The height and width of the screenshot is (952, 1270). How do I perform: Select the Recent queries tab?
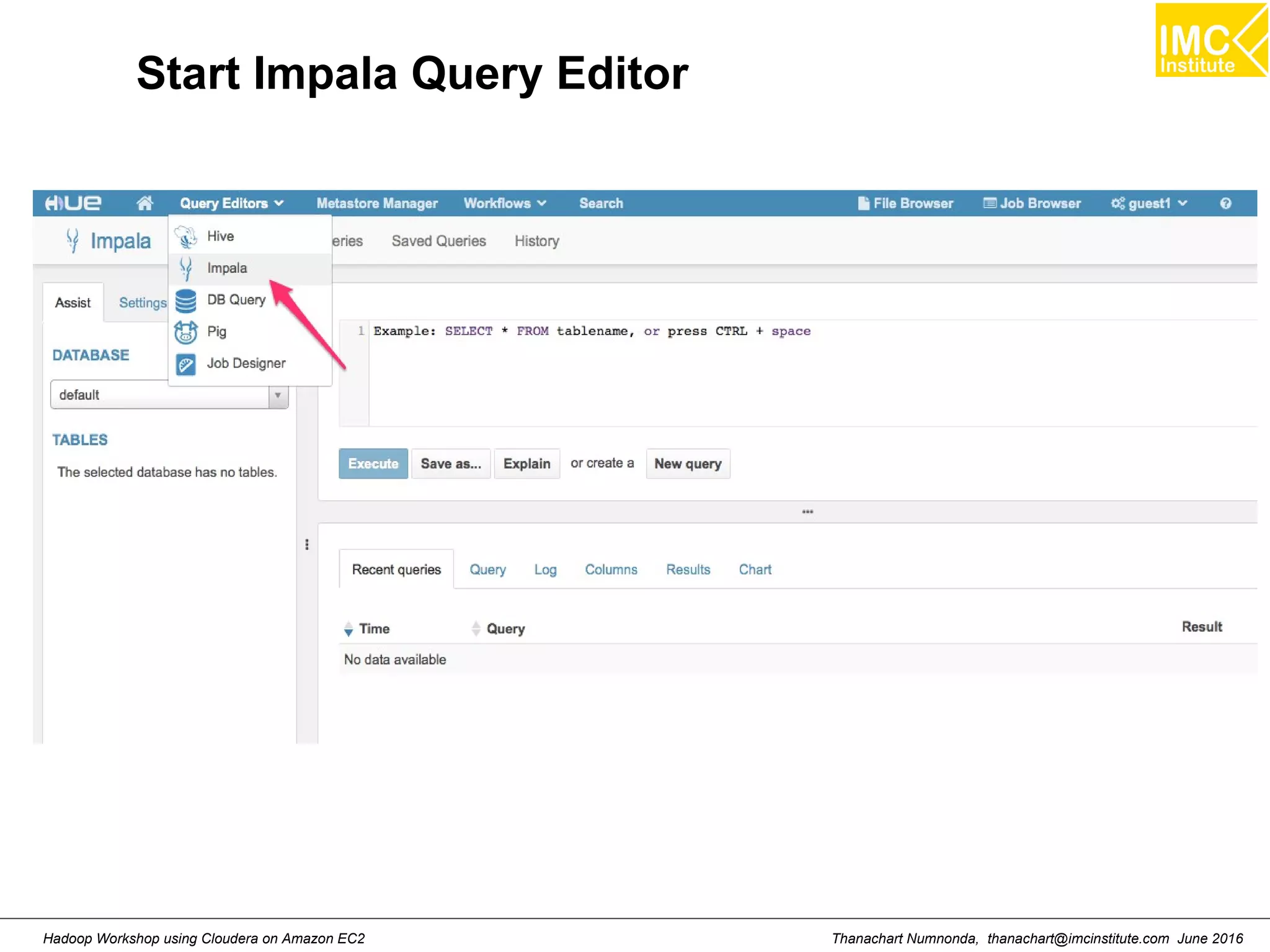(x=396, y=569)
